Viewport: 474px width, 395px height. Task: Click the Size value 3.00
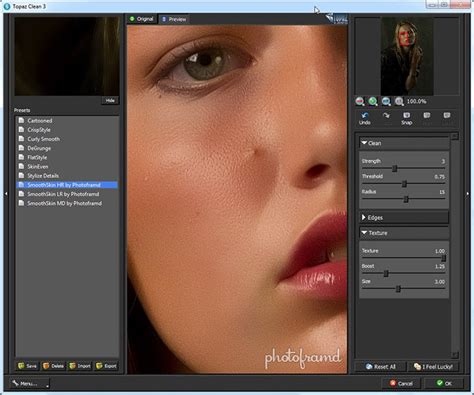tap(440, 282)
